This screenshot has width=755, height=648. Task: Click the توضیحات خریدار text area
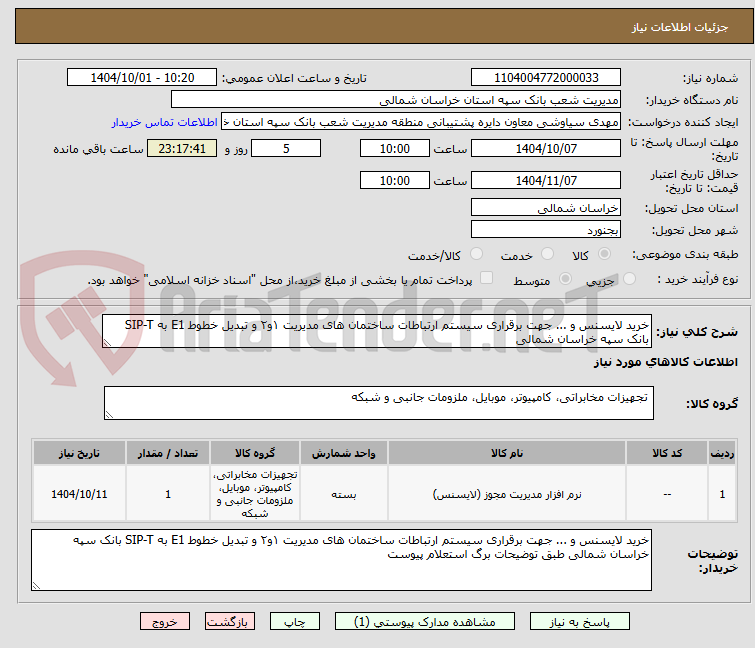(x=341, y=560)
